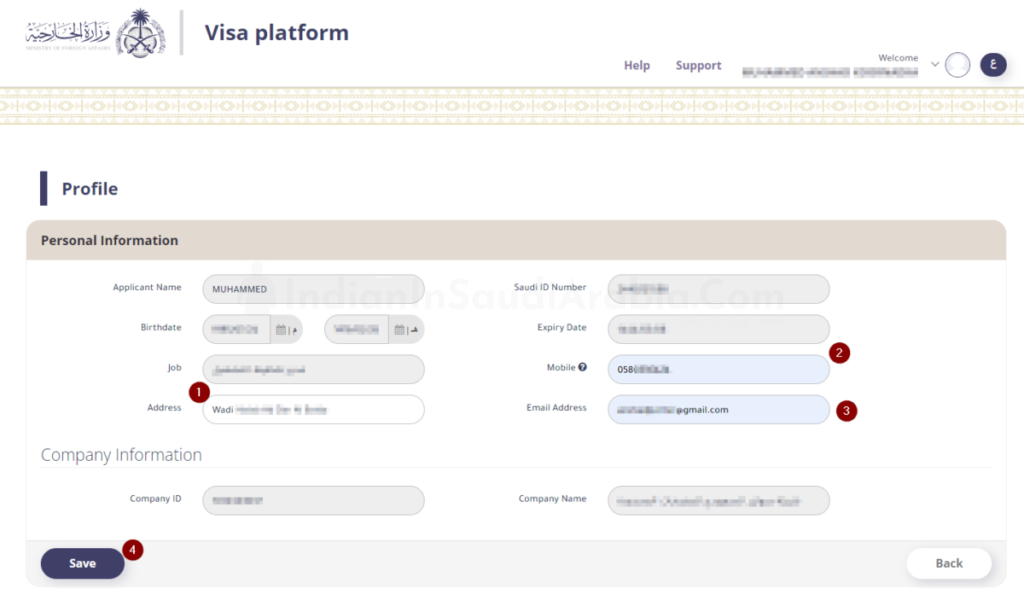The image size is (1024, 589).
Task: Switch language with the Arabic ع icon
Action: pyautogui.click(x=993, y=65)
